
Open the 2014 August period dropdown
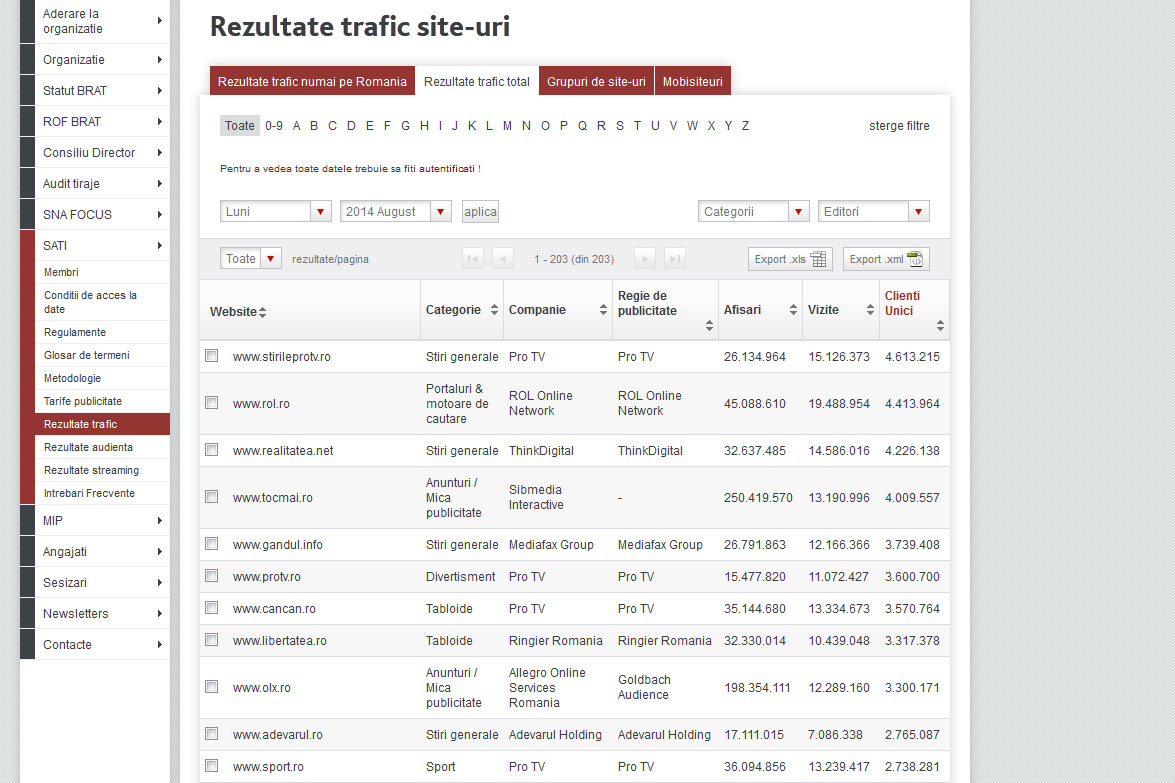coord(395,212)
